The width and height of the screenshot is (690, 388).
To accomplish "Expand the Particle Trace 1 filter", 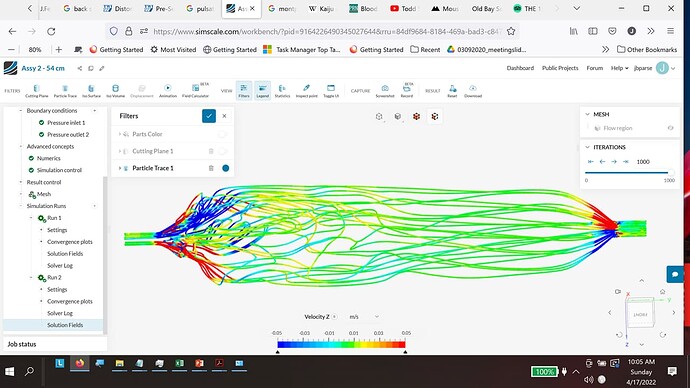I will (120, 168).
